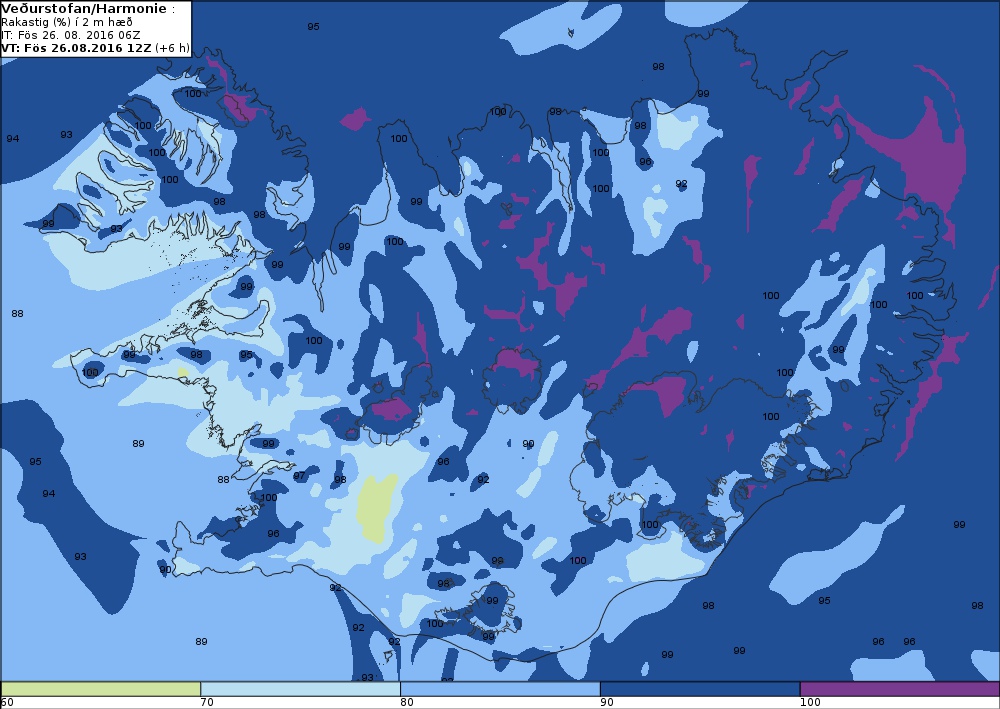The width and height of the screenshot is (1000, 709).
Task: Click the pale blue 70–80 legend swatch
Action: [x=300, y=689]
